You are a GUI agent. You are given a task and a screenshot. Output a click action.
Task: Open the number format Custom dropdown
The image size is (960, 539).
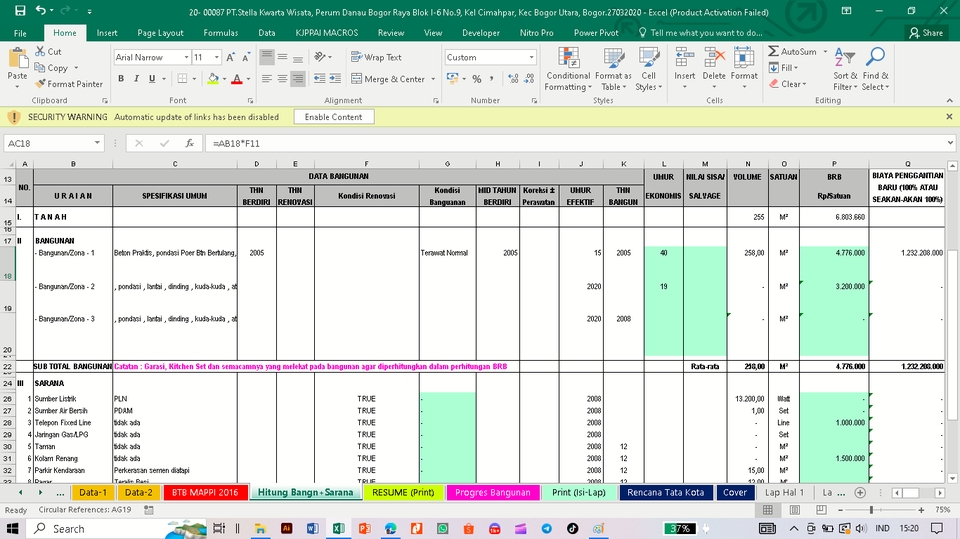click(531, 57)
